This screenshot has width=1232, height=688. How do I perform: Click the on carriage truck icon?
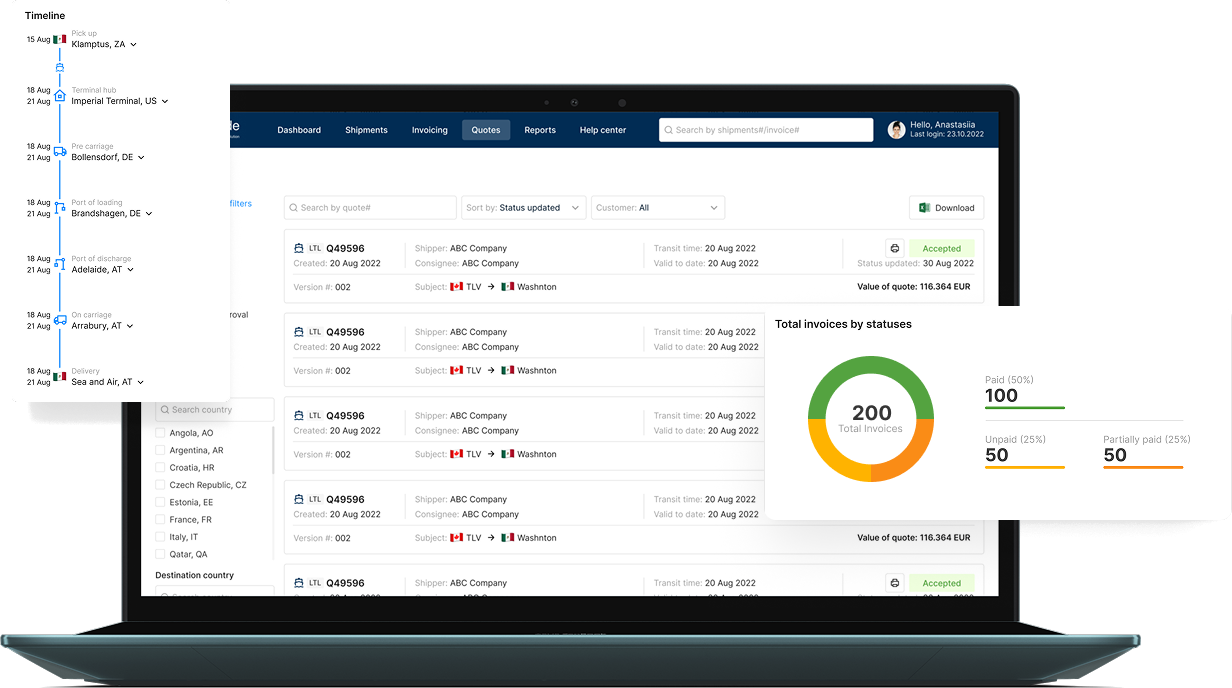[x=60, y=320]
